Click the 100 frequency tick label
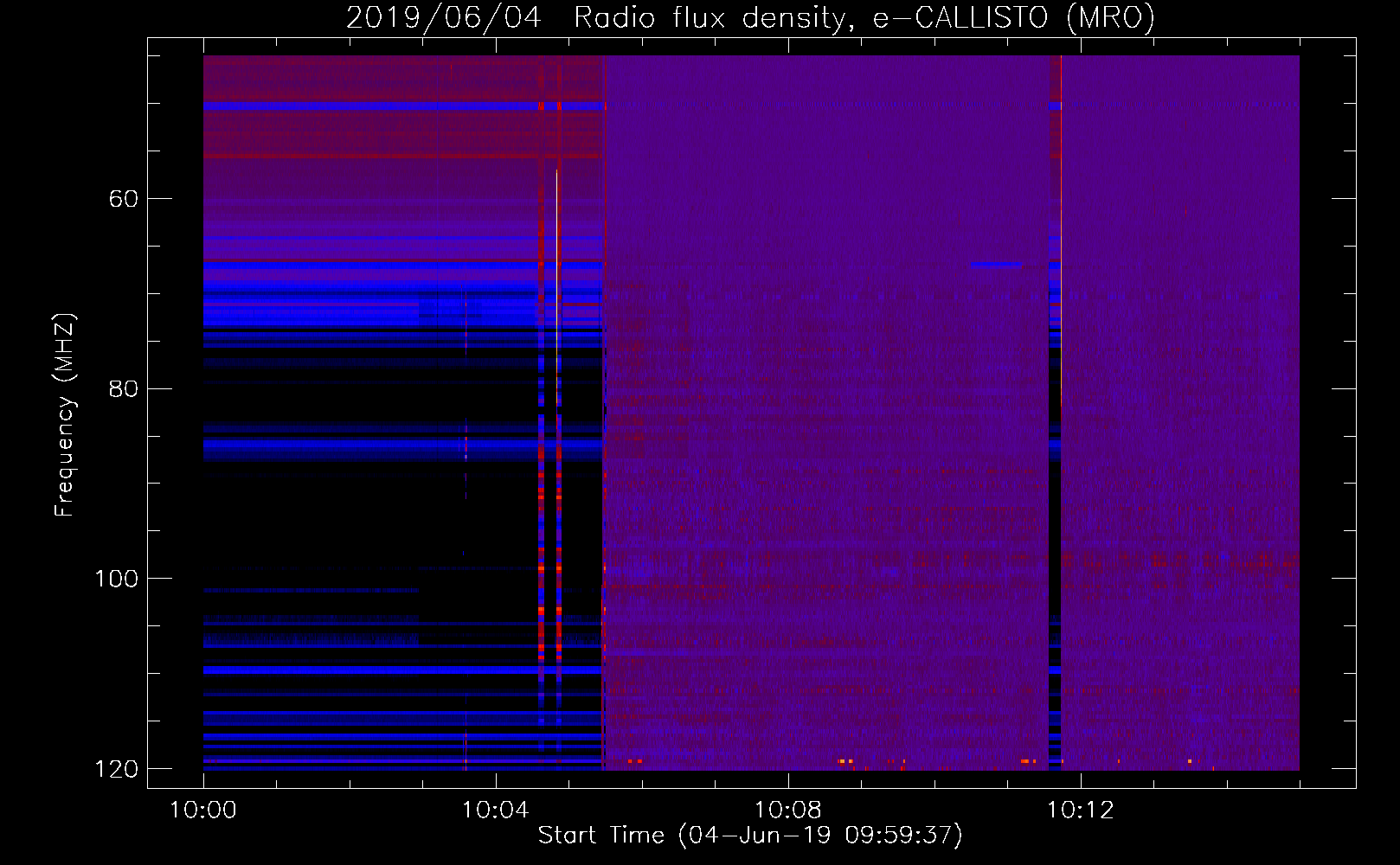Image resolution: width=1400 pixels, height=865 pixels. point(116,578)
